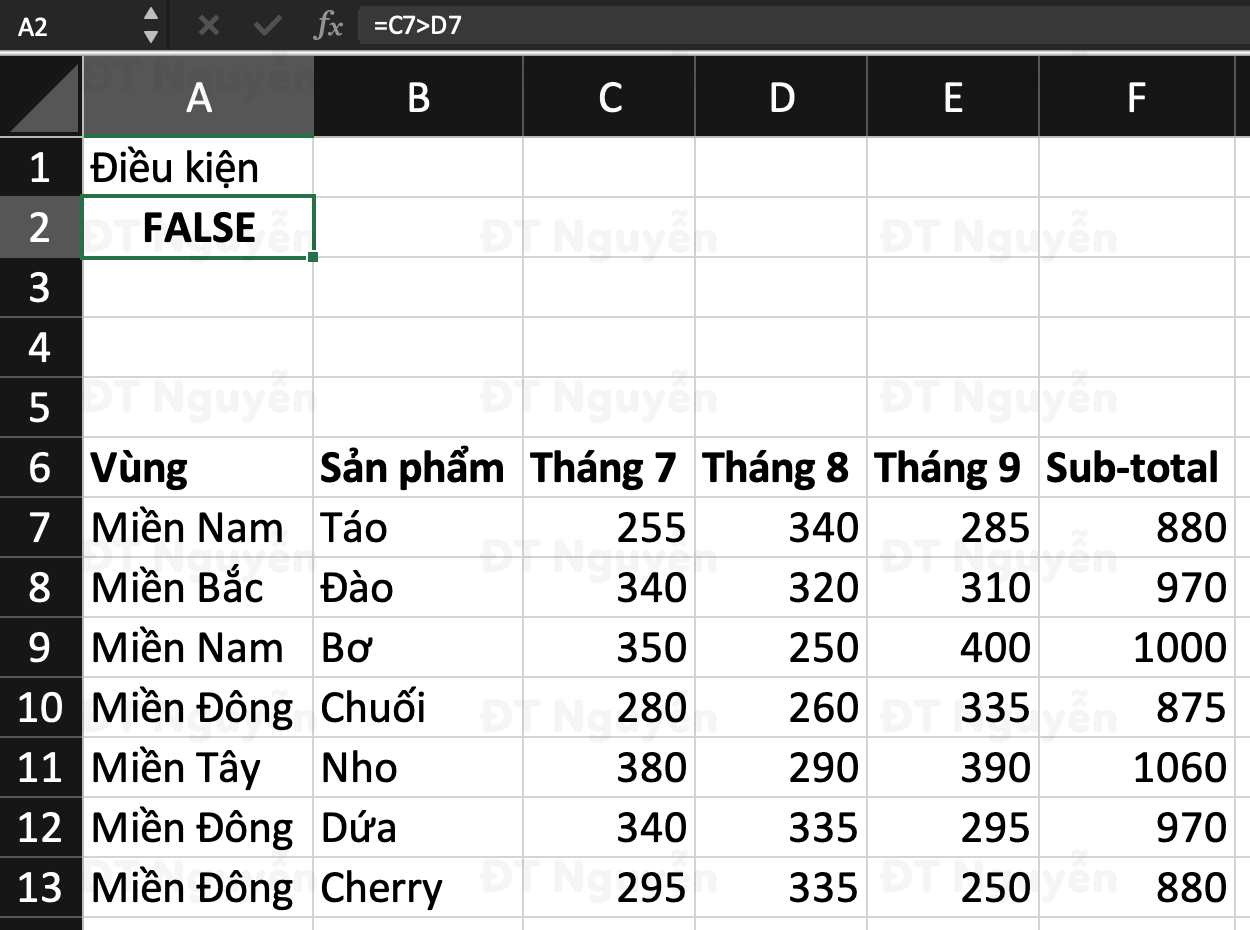Select the Vùng header cell

pos(197,467)
